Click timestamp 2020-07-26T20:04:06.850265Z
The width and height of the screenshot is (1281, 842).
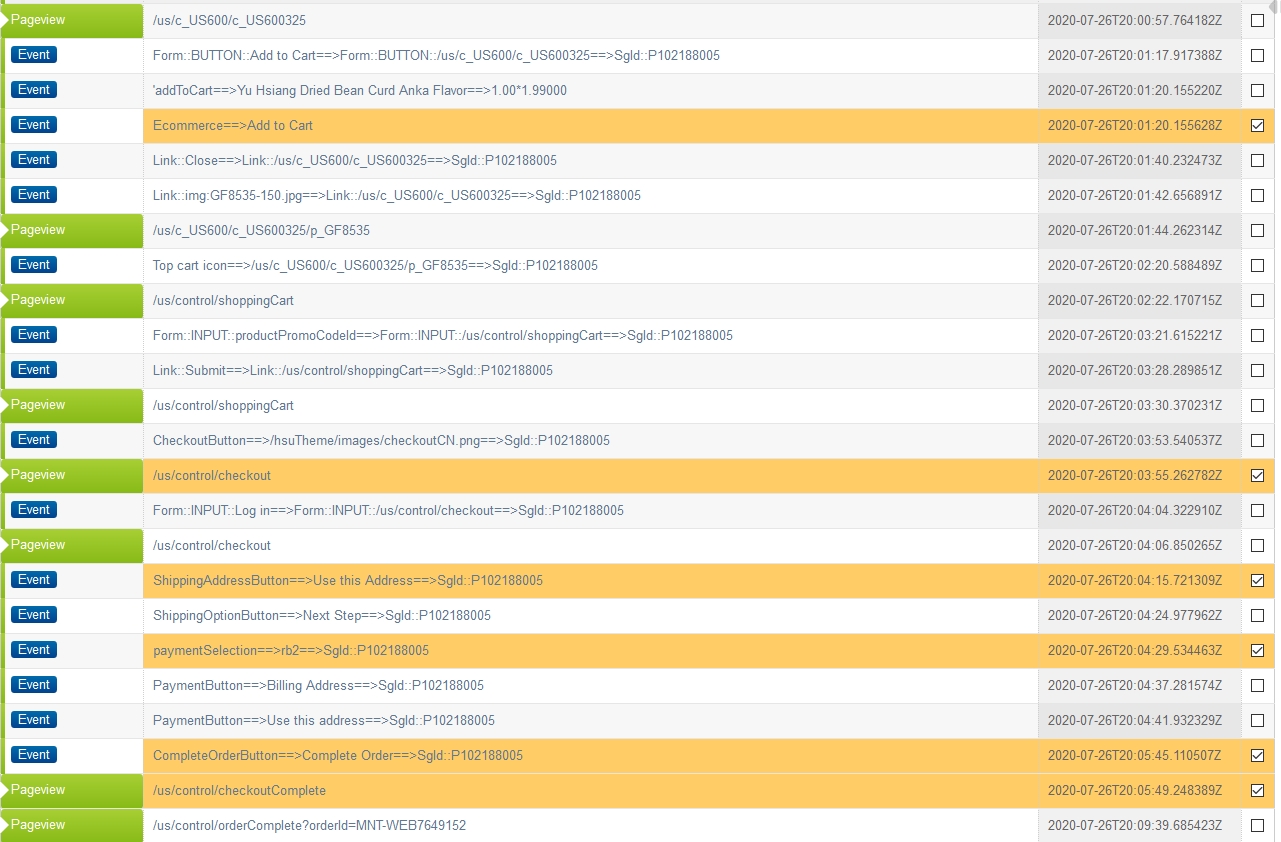point(1135,546)
